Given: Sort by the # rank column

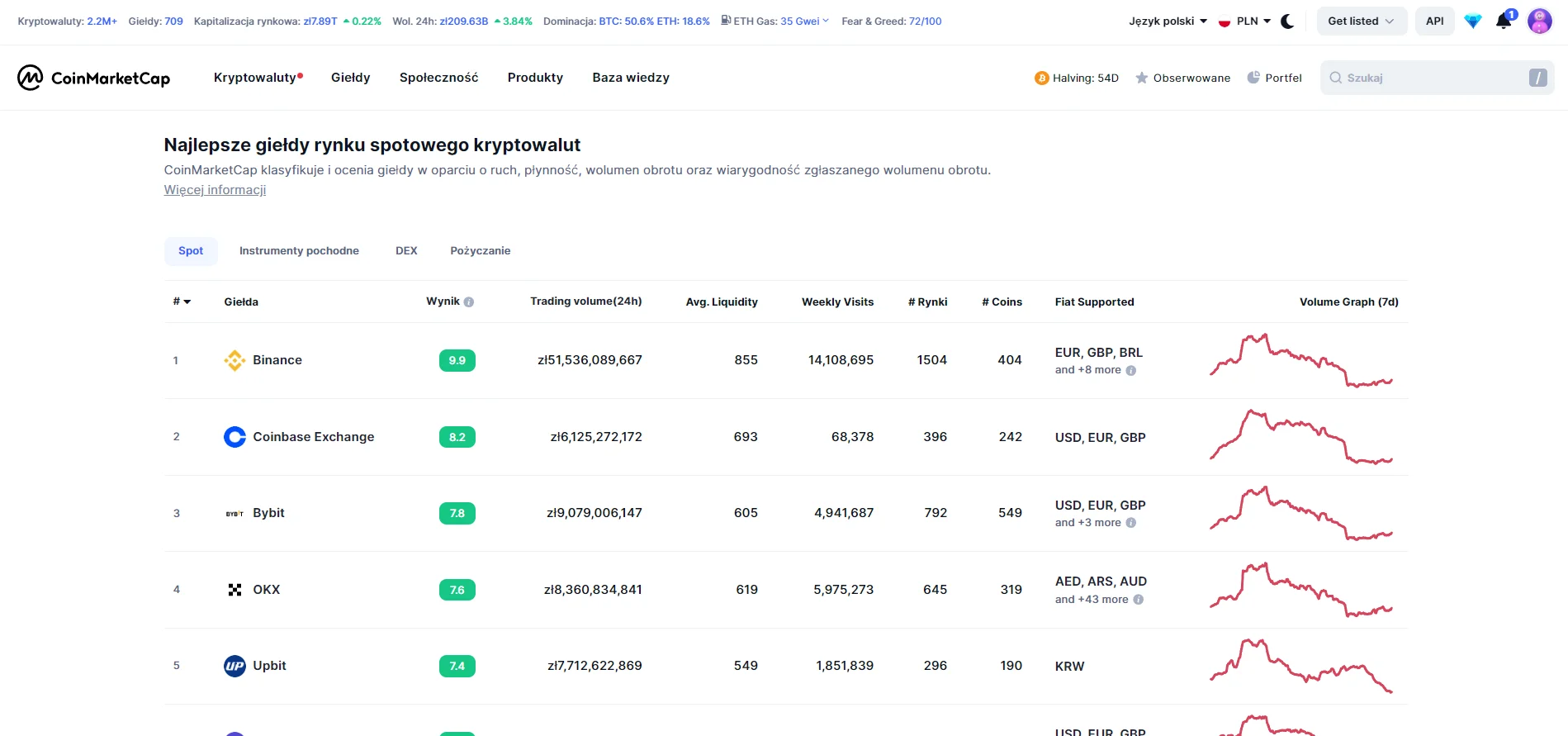Looking at the screenshot, I should (x=182, y=302).
